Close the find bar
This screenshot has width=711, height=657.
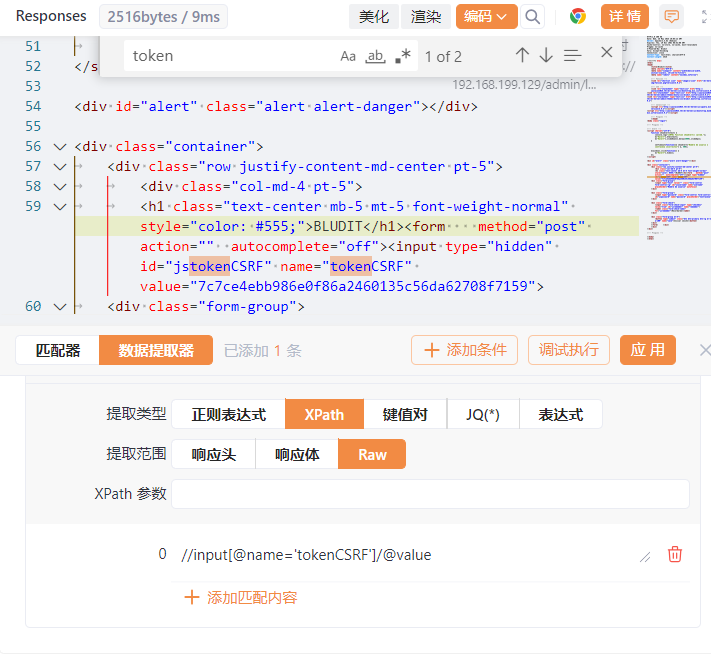point(607,52)
